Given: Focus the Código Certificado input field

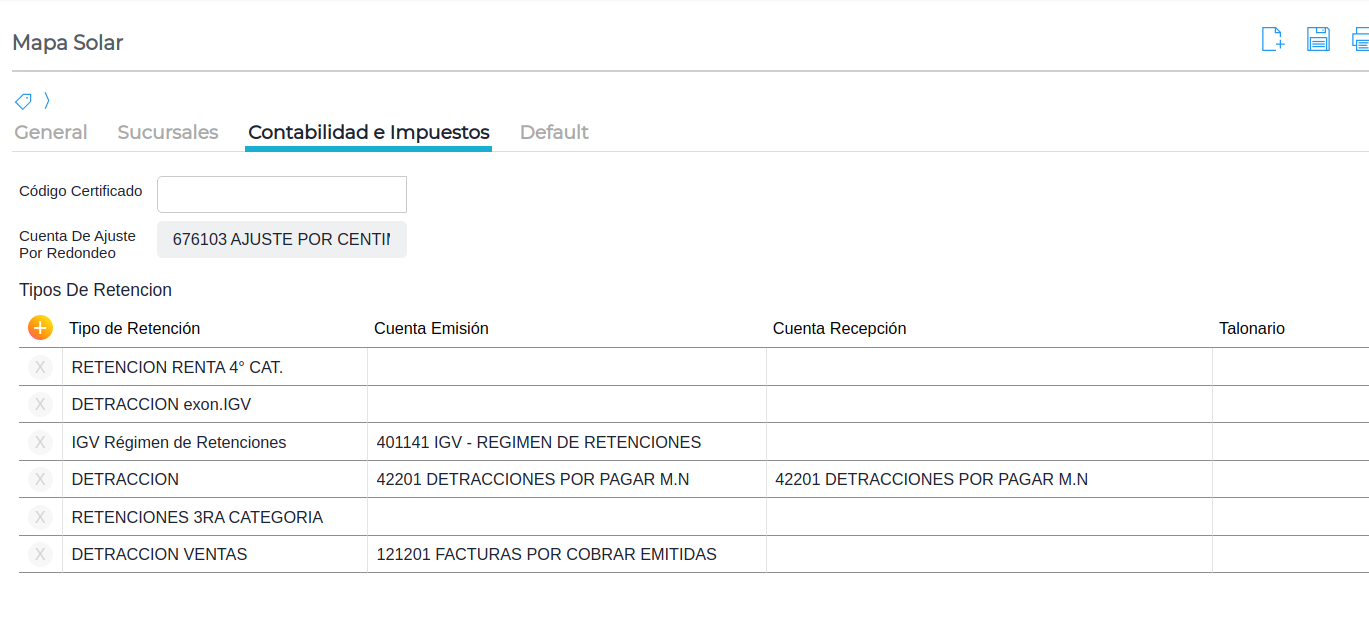Looking at the screenshot, I should tap(282, 194).
